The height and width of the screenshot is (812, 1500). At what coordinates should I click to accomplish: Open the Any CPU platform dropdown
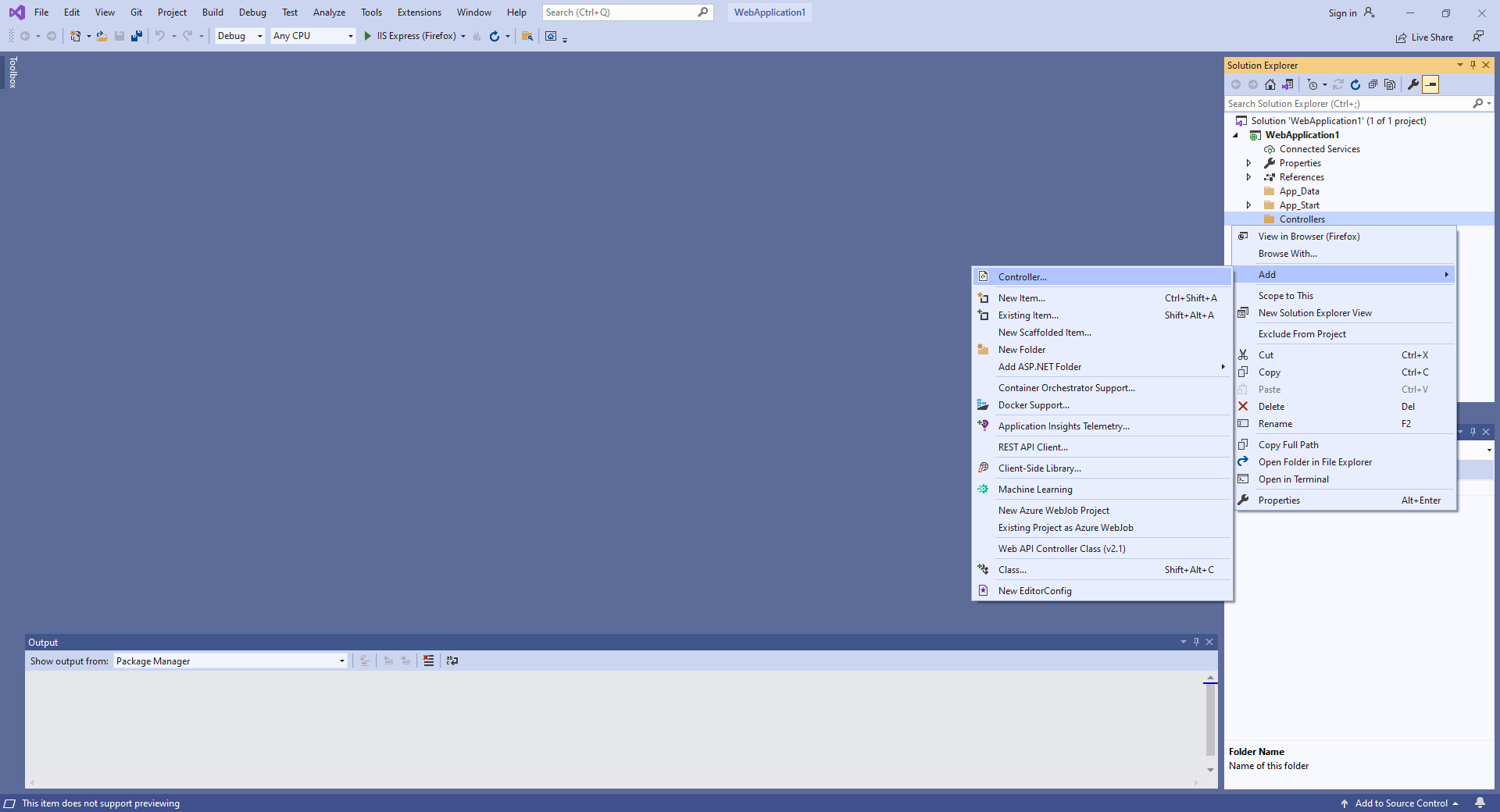point(312,36)
